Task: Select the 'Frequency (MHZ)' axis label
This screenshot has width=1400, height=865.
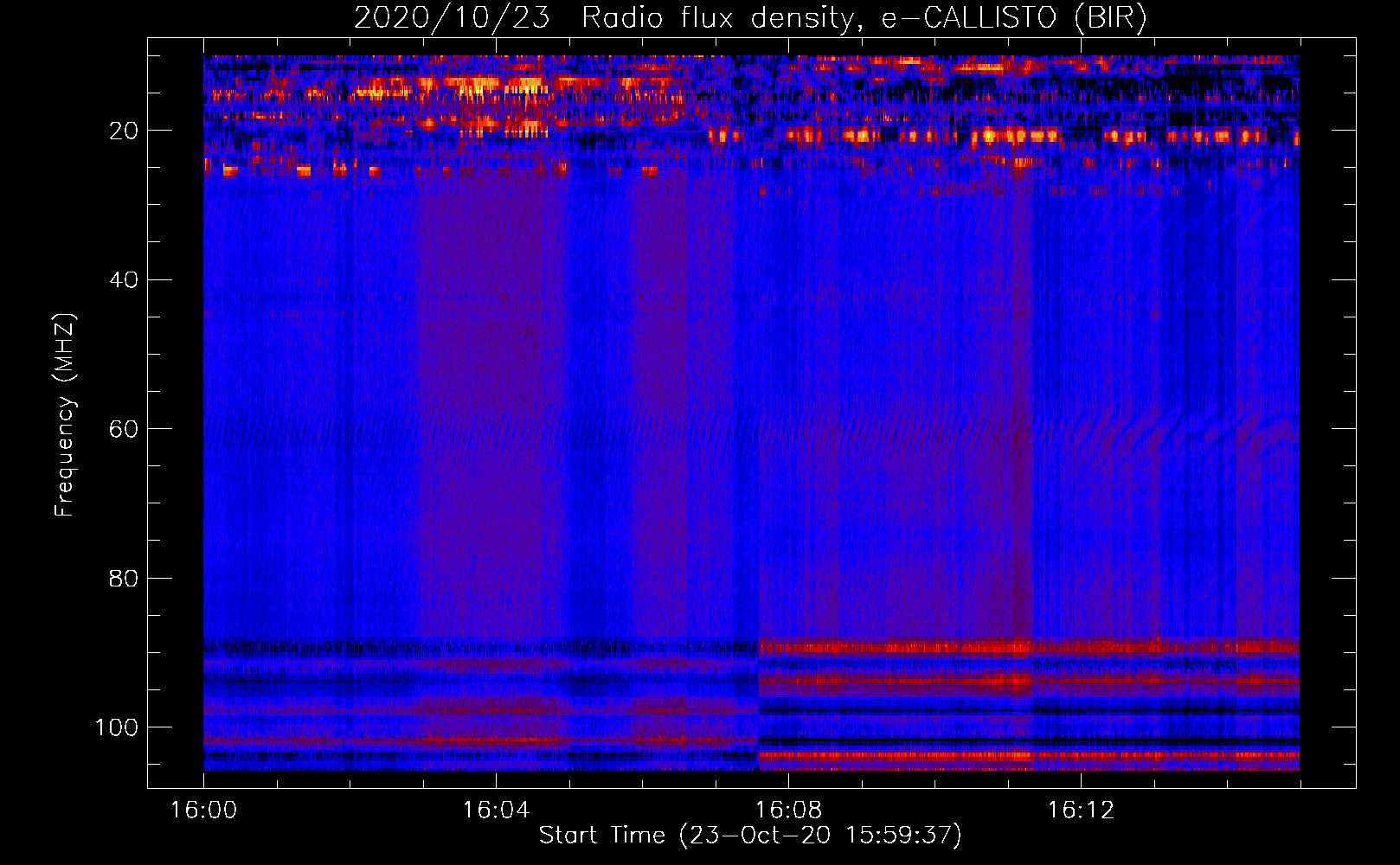Action: click(65, 414)
